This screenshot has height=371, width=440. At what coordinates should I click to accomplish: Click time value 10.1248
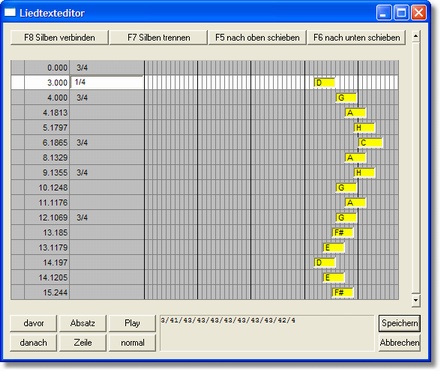[x=53, y=188]
